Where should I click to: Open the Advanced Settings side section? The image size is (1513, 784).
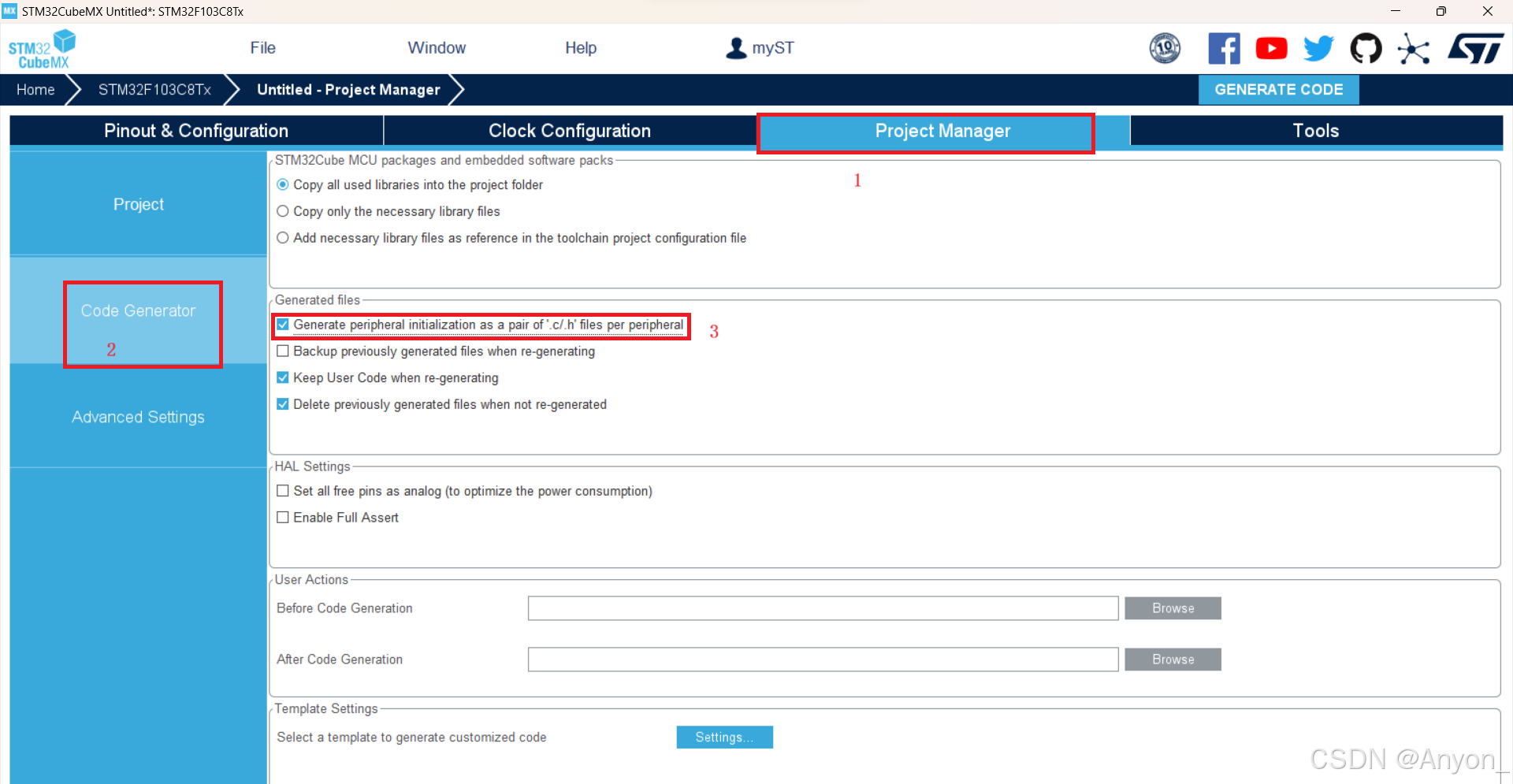pos(139,417)
